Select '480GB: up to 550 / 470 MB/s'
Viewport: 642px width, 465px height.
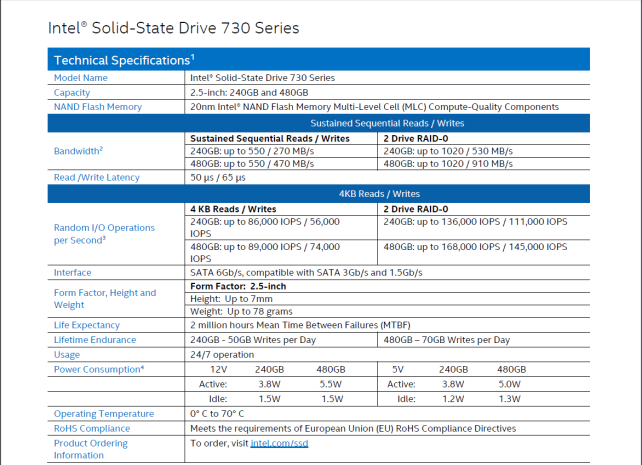[252, 164]
